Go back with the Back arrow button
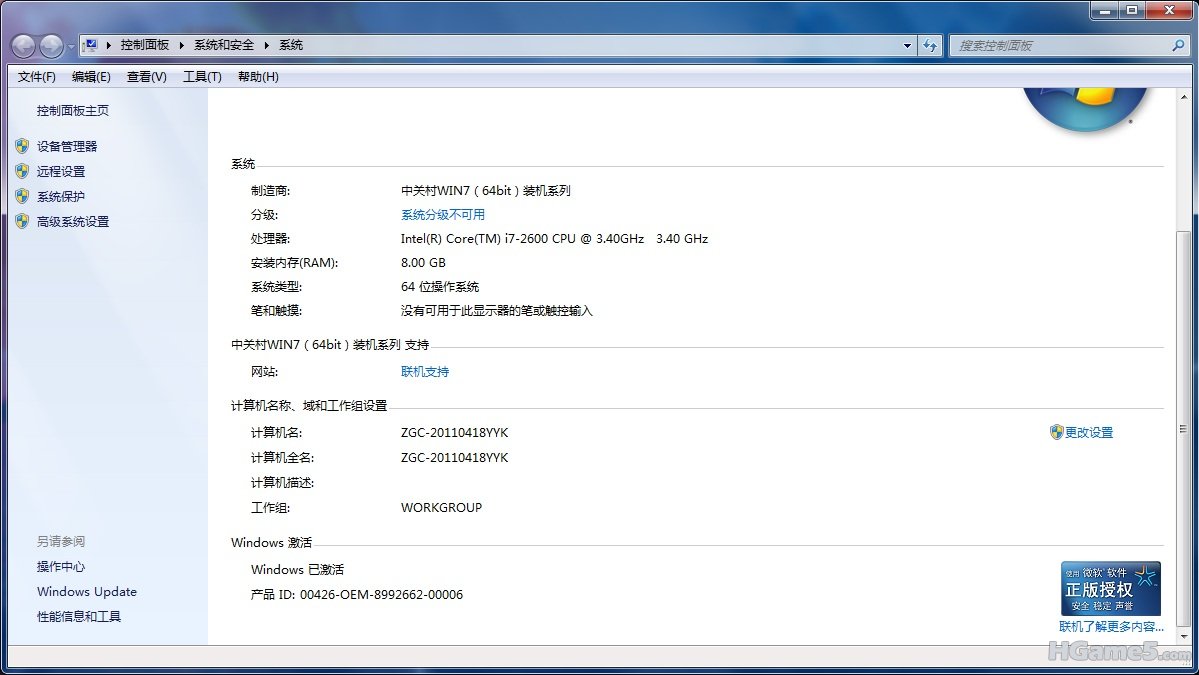The width and height of the screenshot is (1199, 675). [24, 47]
